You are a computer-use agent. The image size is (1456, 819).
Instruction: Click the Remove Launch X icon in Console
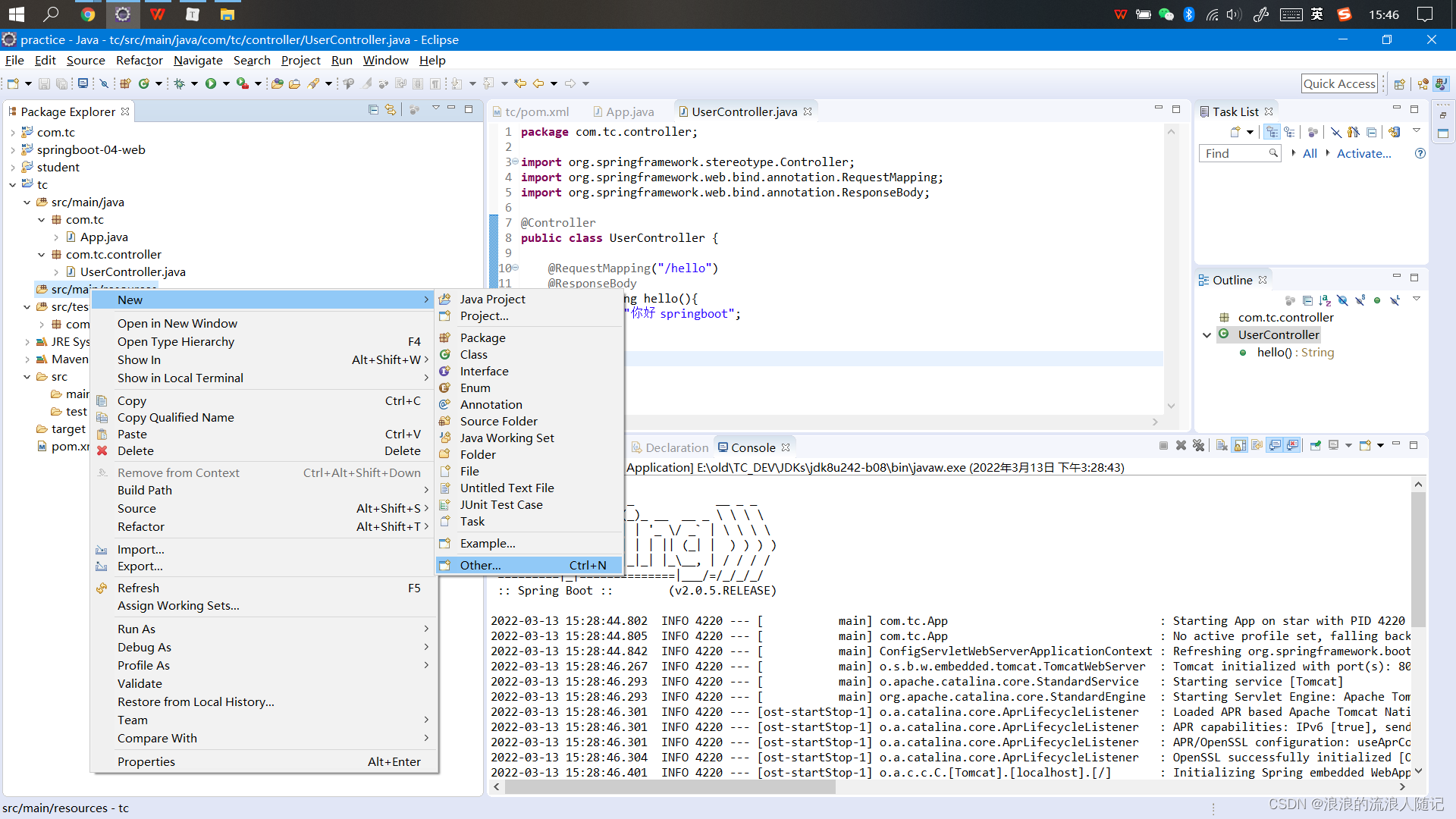click(x=1181, y=446)
